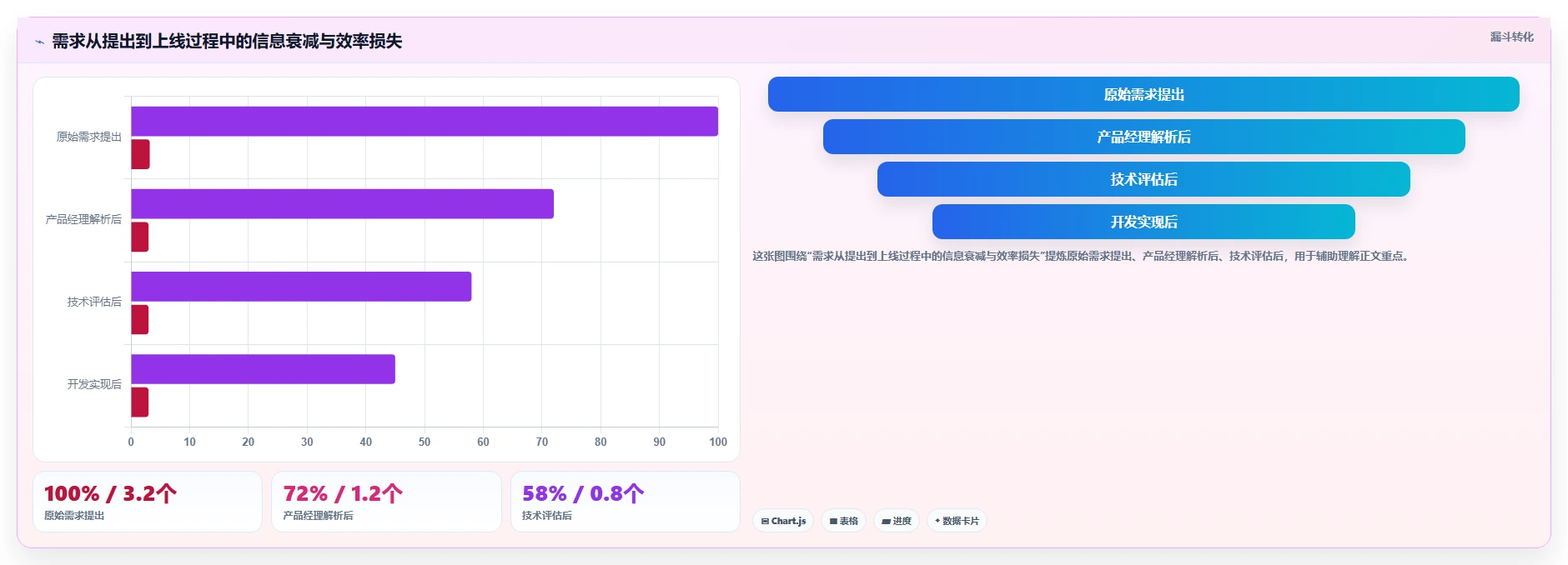Click the x-axis tick label 70

(542, 442)
